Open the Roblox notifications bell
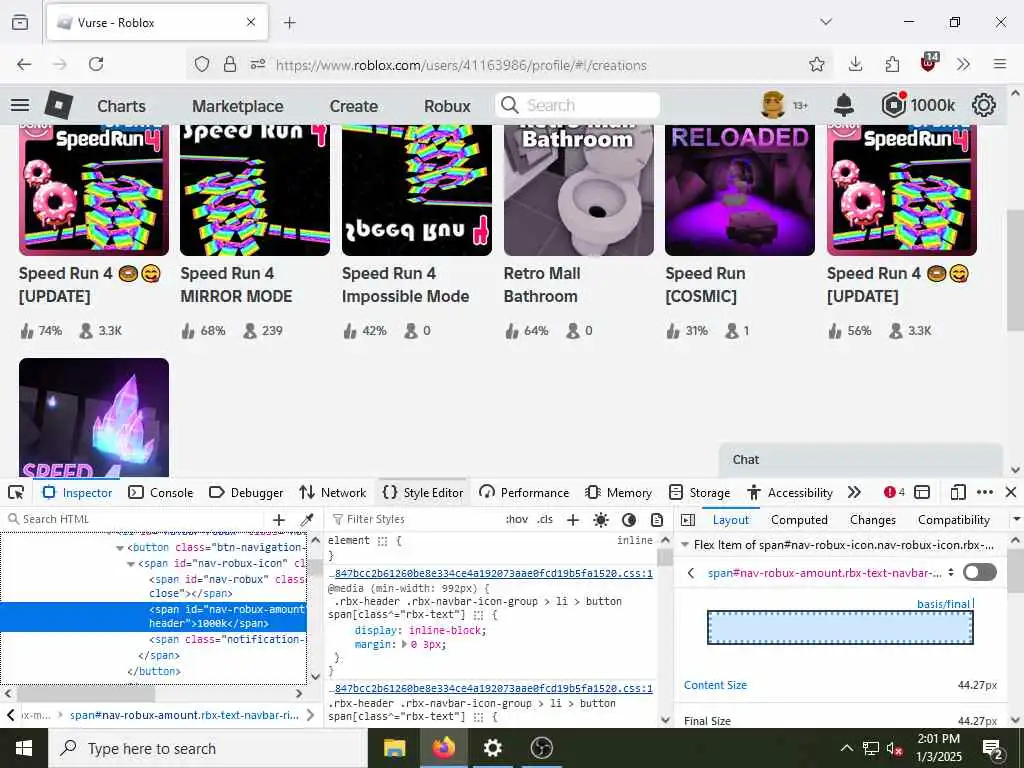 [x=844, y=105]
